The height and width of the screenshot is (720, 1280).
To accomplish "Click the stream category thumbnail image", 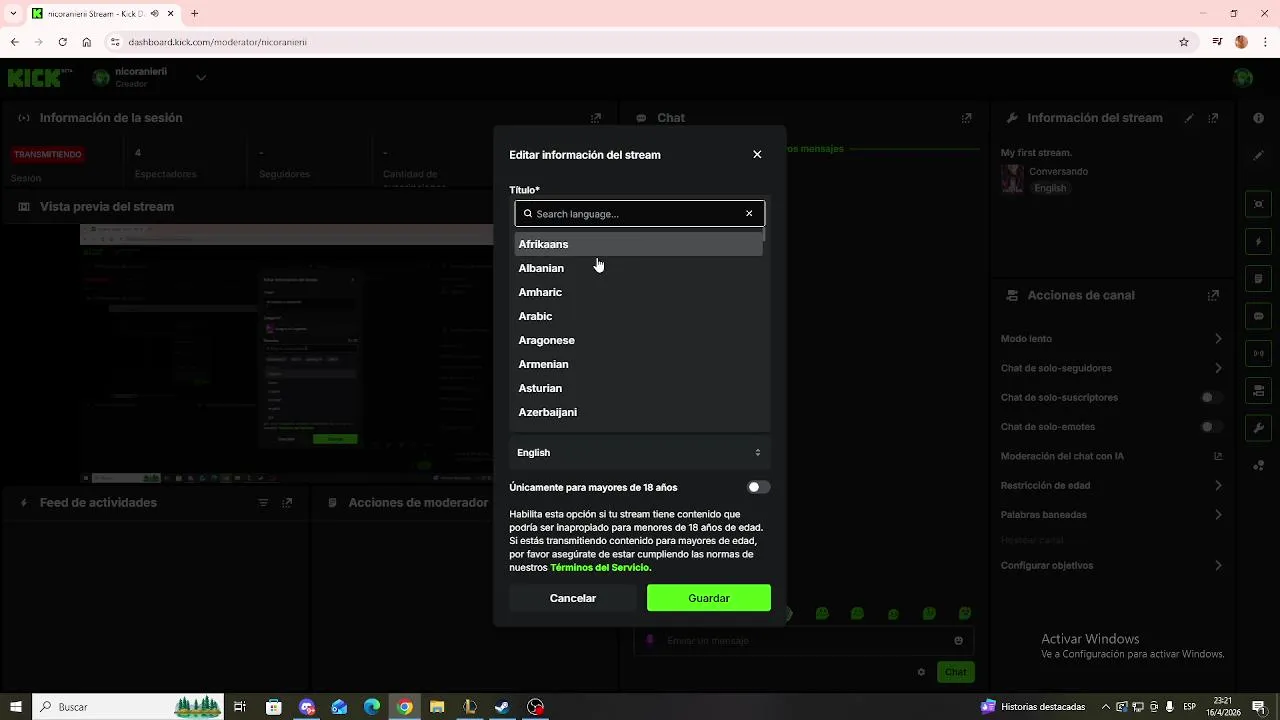I will tap(1012, 179).
